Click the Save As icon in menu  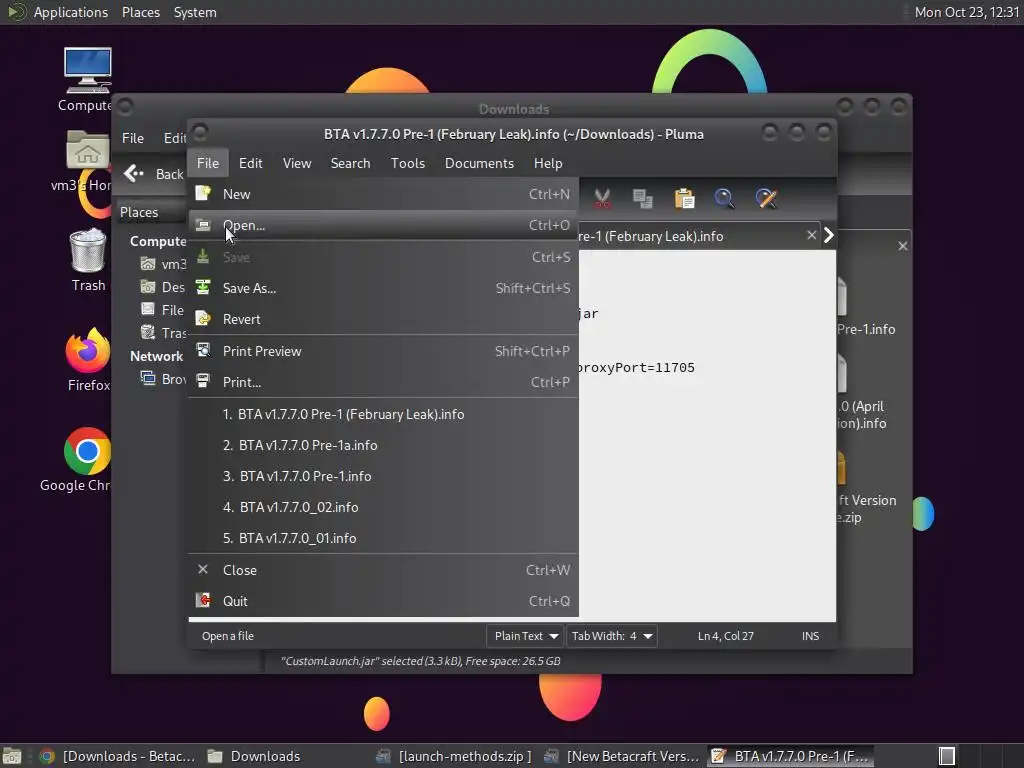tap(203, 287)
